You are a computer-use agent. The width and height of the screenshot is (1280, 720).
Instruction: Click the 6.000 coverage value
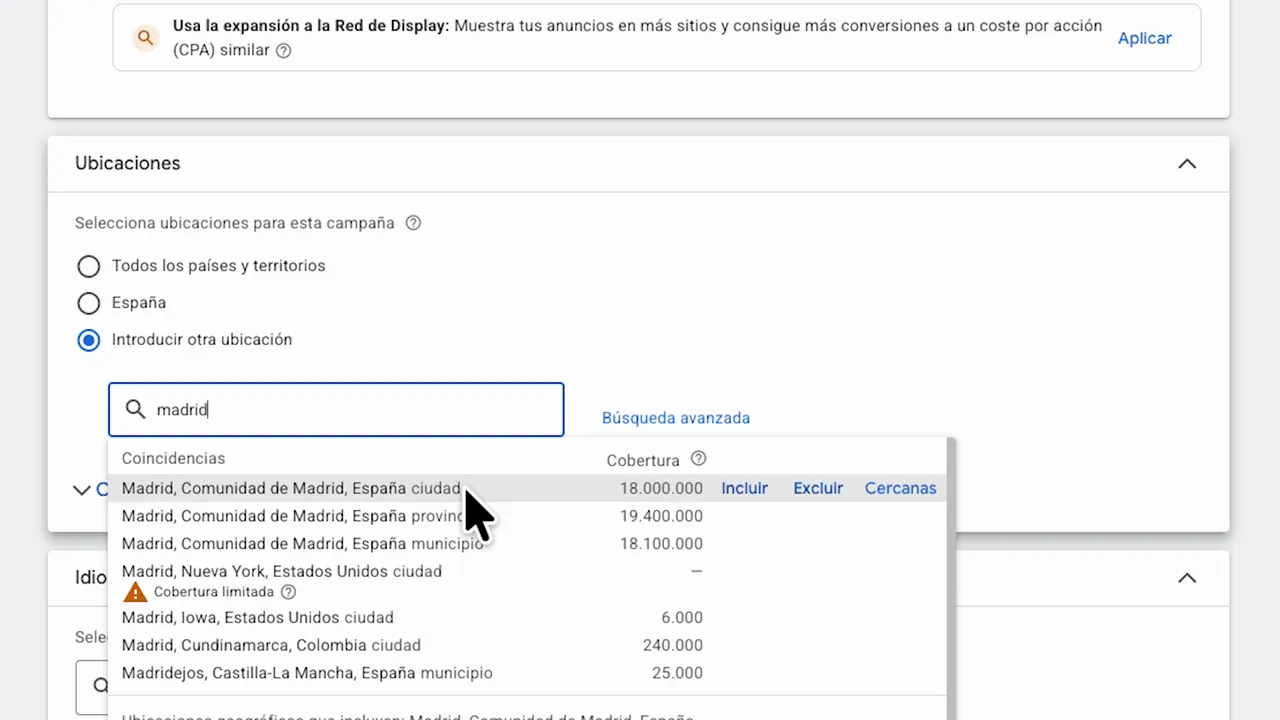pyautogui.click(x=682, y=618)
